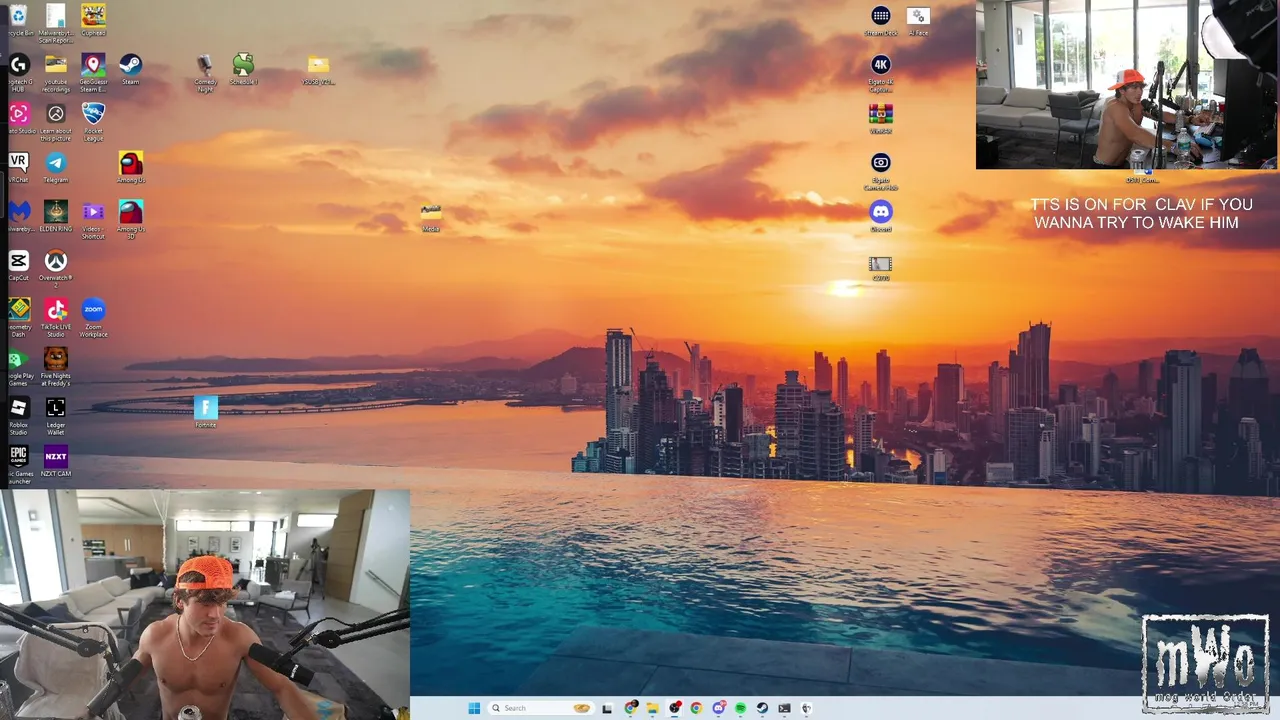The width and height of the screenshot is (1280, 720).
Task: Launch Among Us 3D shortcut
Action: (131, 218)
